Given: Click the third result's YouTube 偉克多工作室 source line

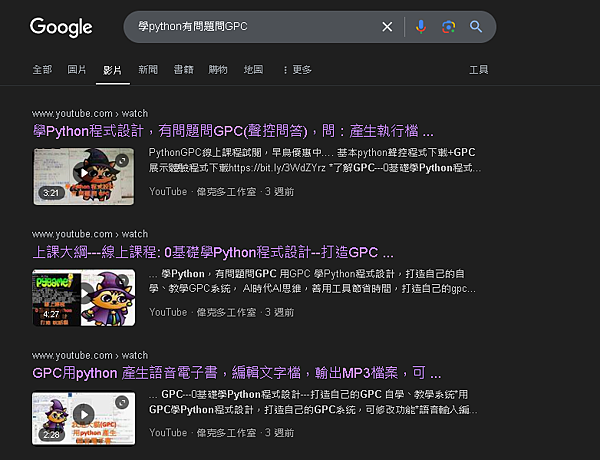Looking at the screenshot, I should click(x=222, y=433).
